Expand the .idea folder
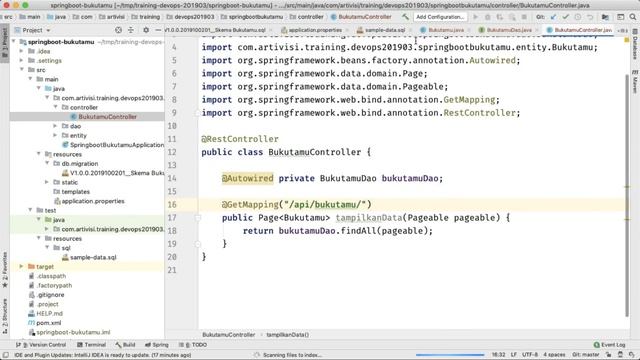 coord(22,51)
